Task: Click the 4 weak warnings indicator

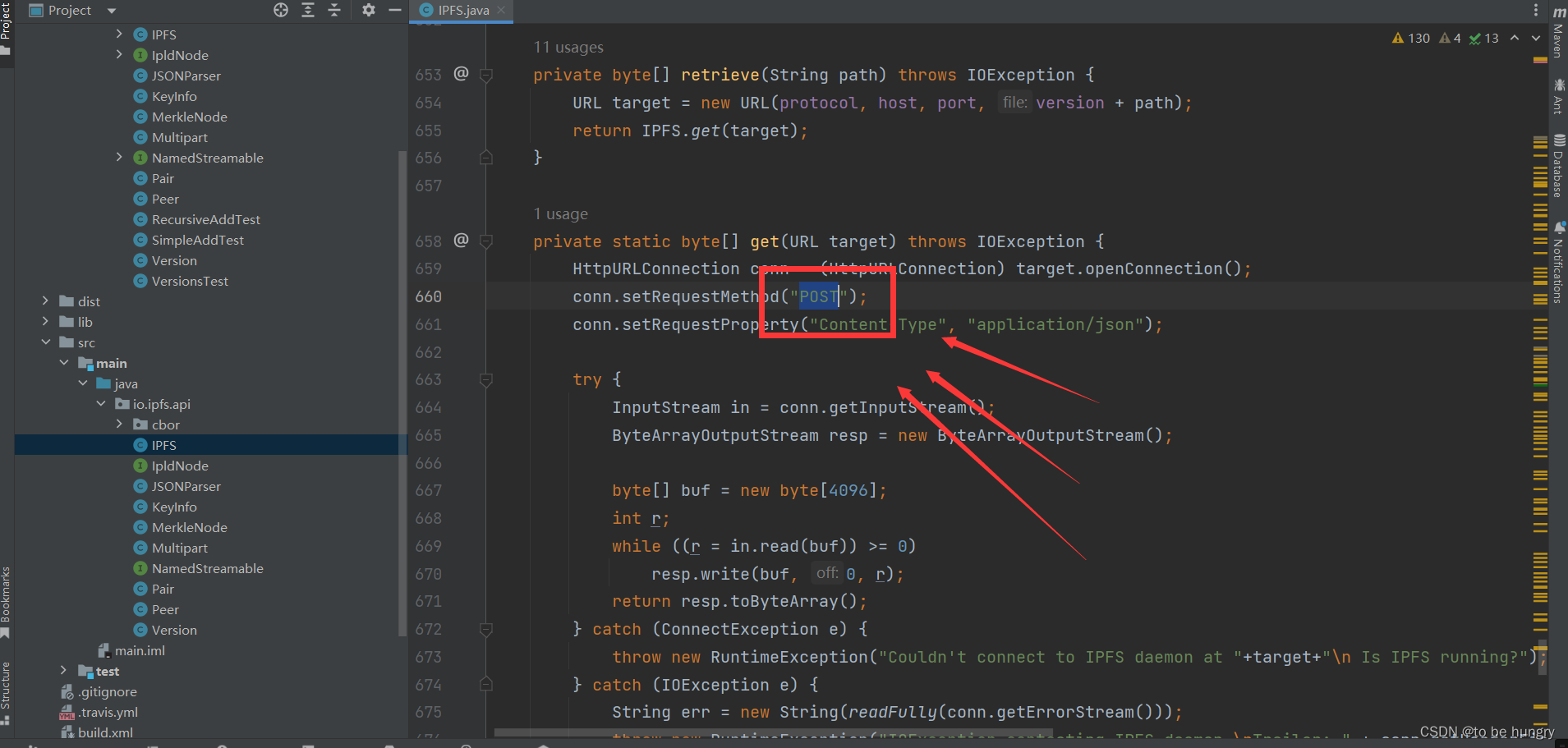Action: click(x=1450, y=38)
